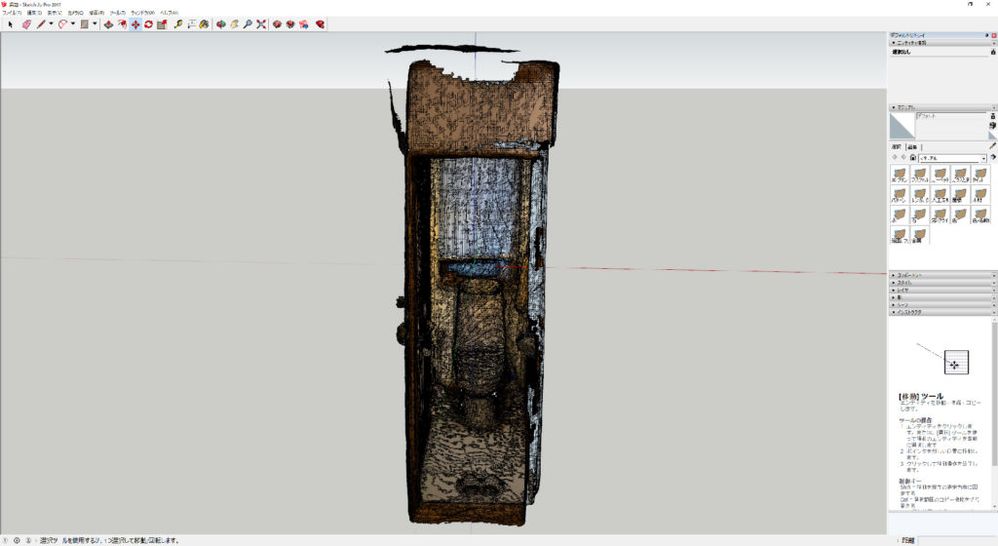Viewport: 998px width, 546px height.
Task: Click the materials home (in model) icon
Action: point(913,157)
